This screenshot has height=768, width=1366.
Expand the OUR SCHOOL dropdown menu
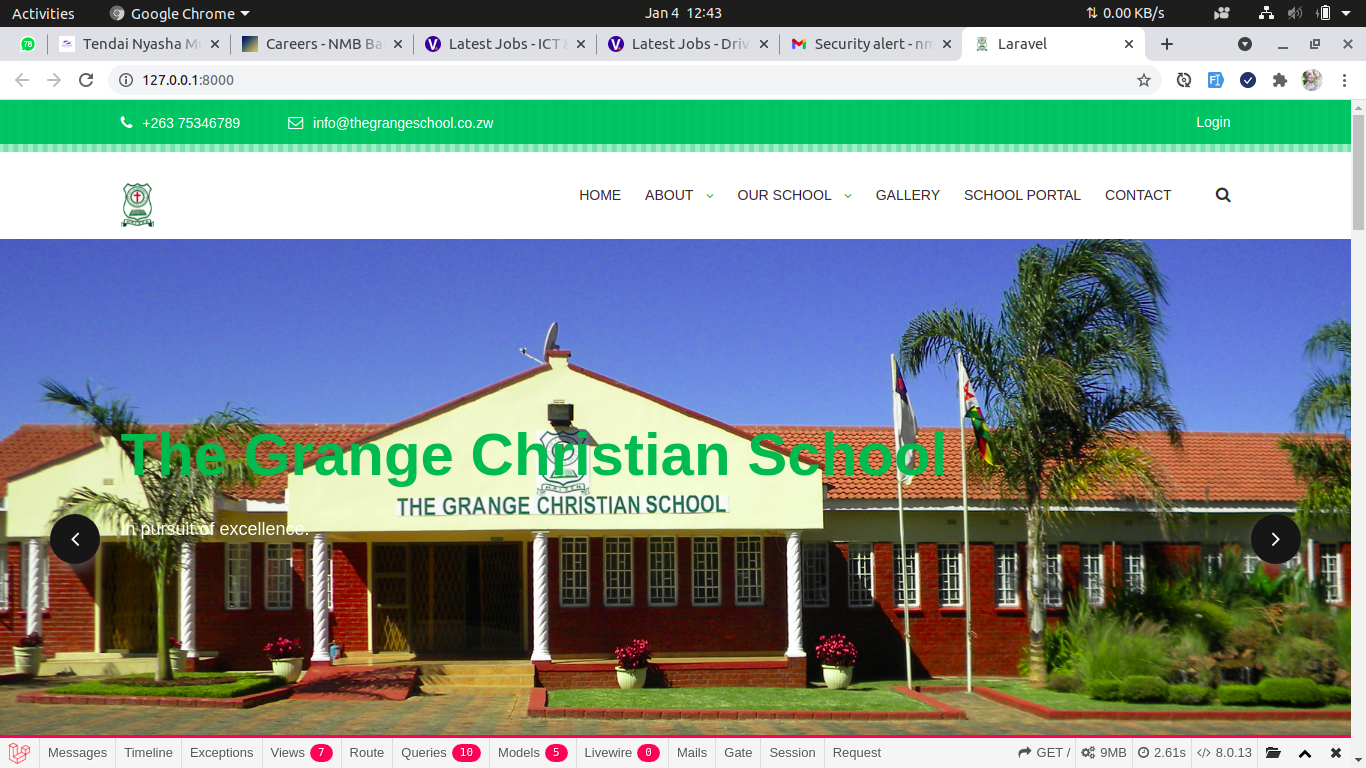tap(794, 195)
